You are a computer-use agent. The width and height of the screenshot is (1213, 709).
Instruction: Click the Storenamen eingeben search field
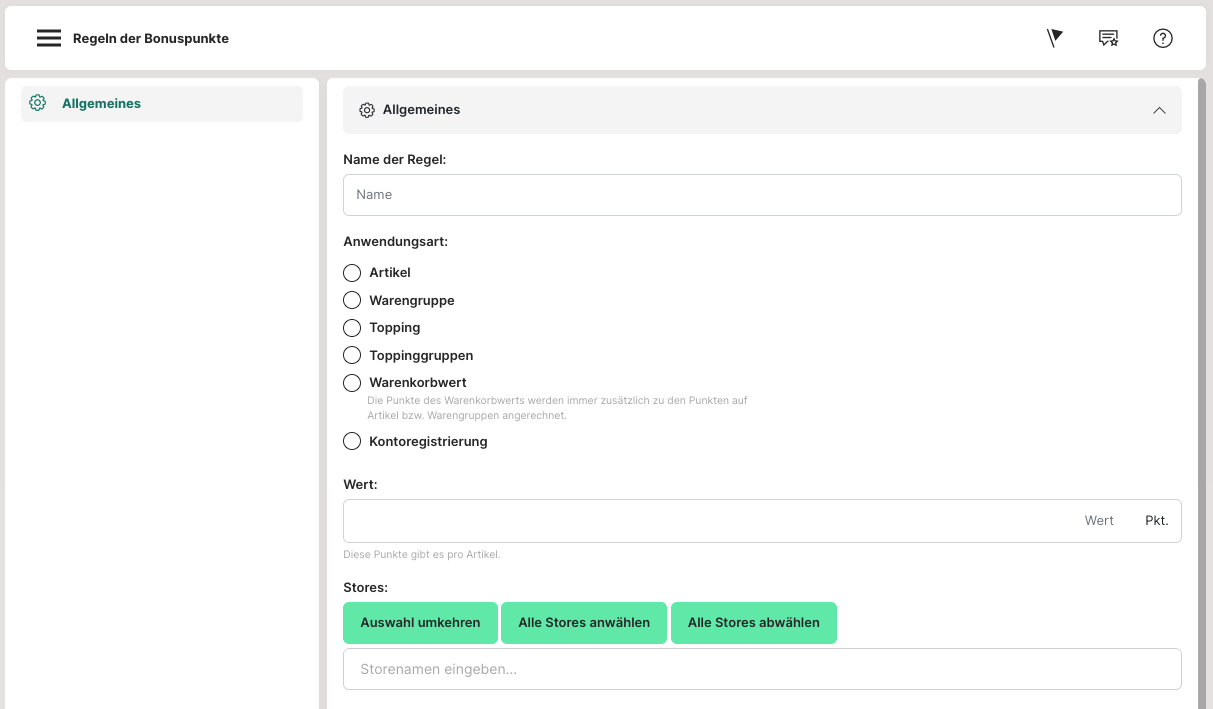(762, 669)
